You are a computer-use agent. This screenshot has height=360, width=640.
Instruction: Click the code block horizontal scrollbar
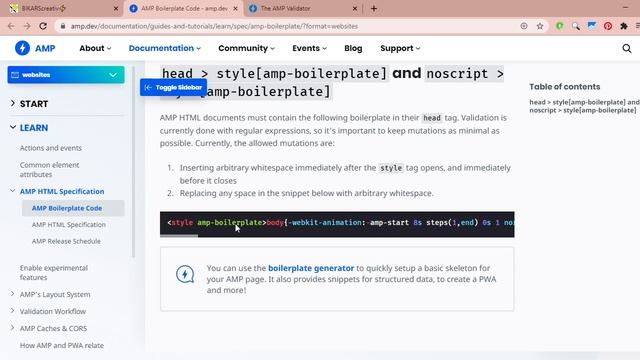pos(179,236)
